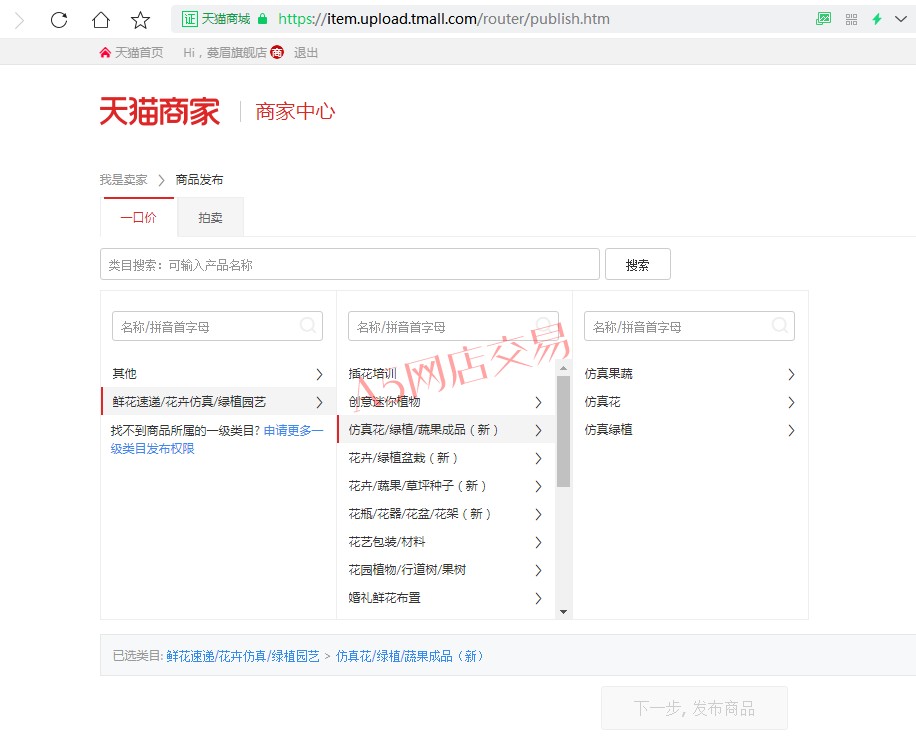Screen dimensions: 916x738
Task: Click the address bar URL
Action: coord(443,19)
